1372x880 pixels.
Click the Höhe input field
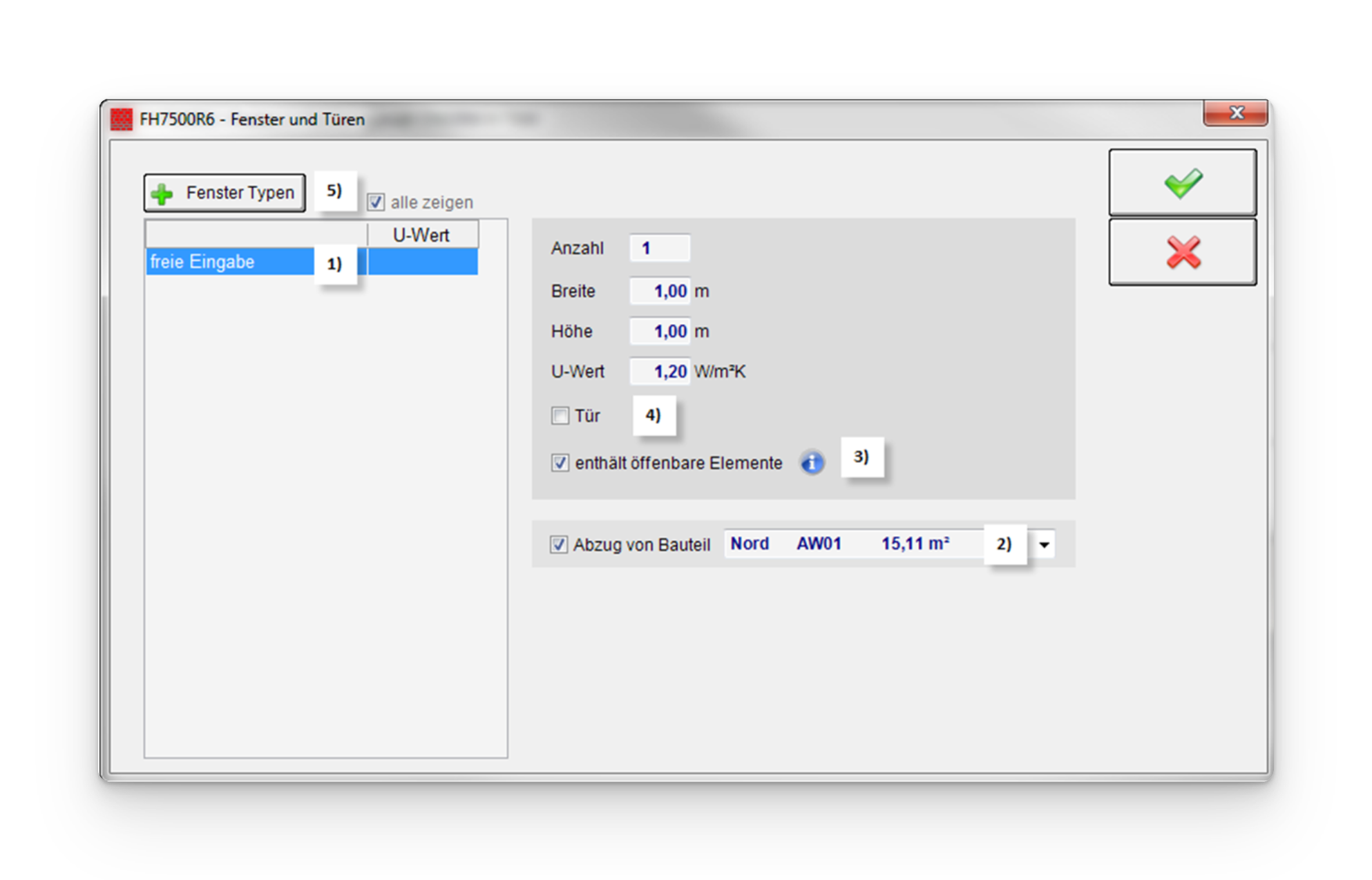660,332
